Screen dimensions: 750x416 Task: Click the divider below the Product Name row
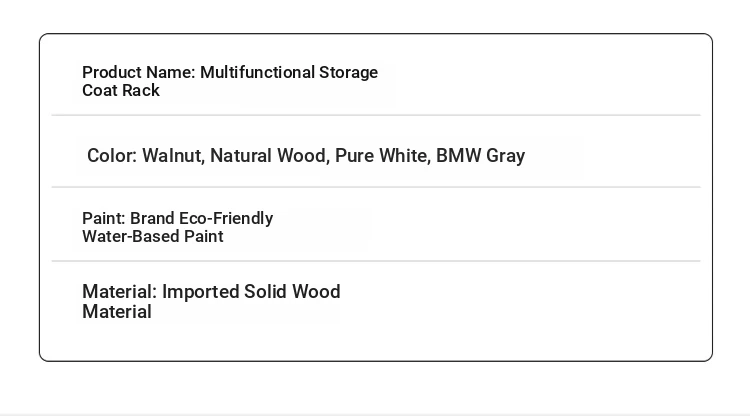(376, 115)
